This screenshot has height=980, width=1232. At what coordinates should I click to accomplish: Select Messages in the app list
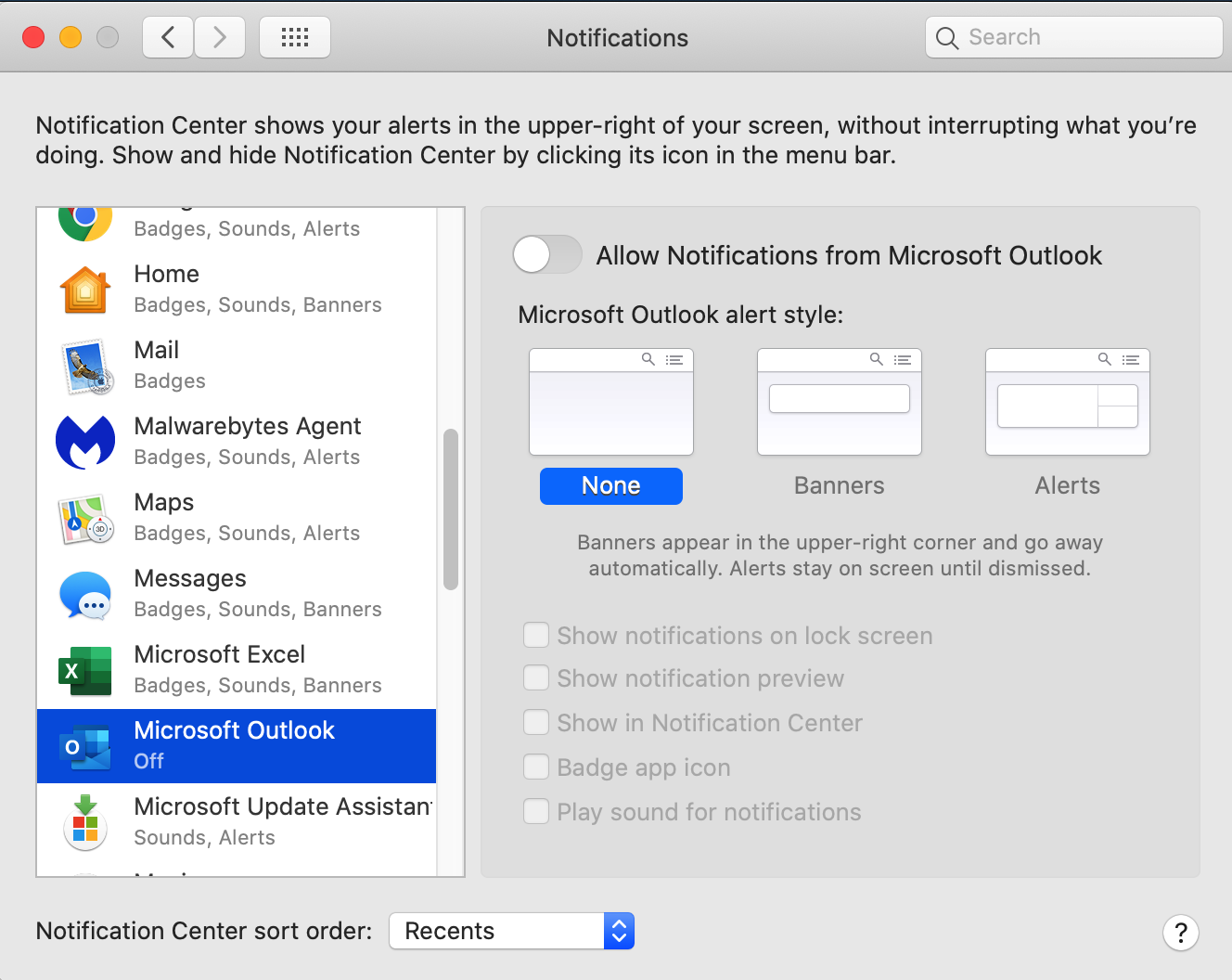[237, 594]
